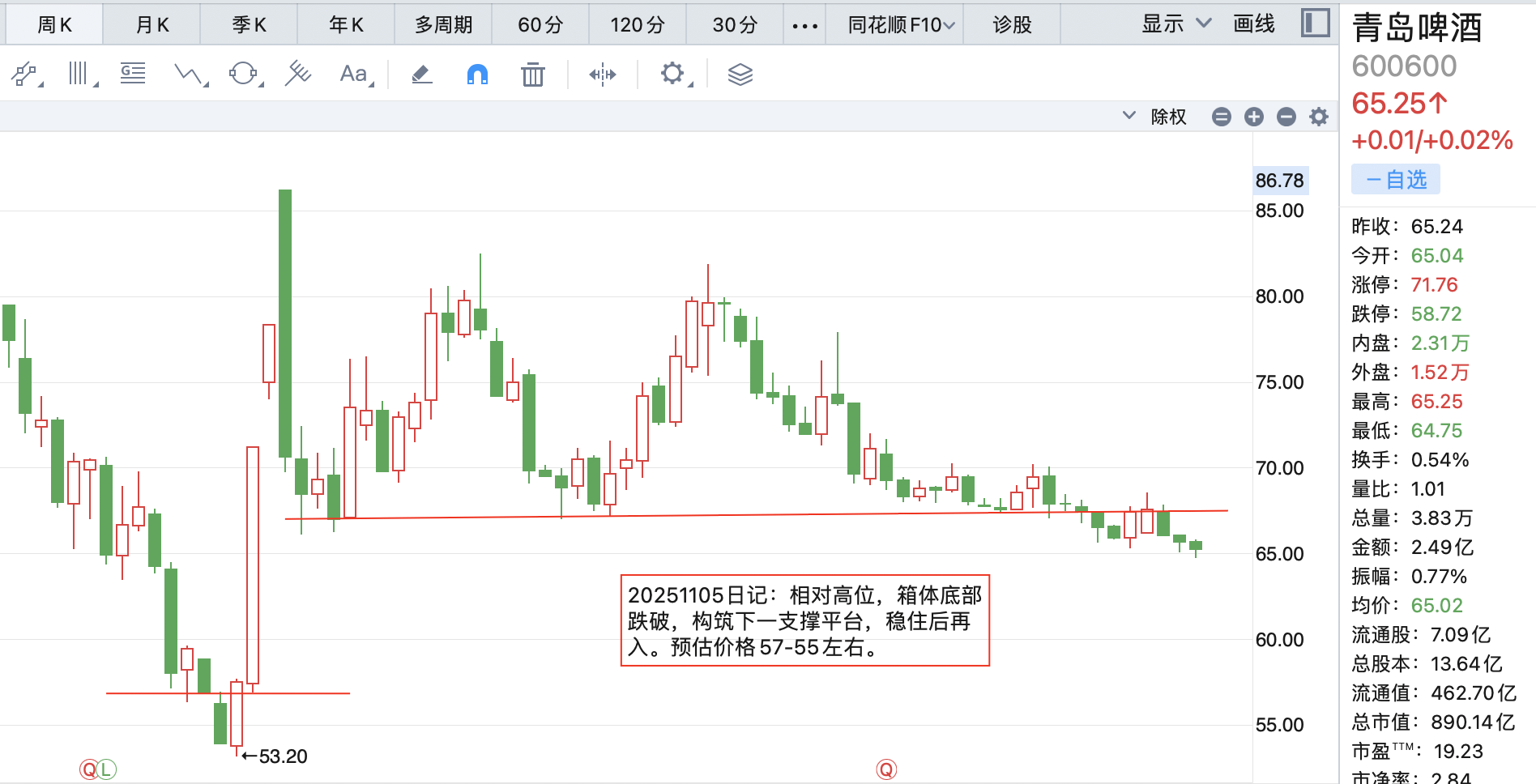Click the green L marker at chart bottom
This screenshot has height=784, width=1536.
pos(107,769)
